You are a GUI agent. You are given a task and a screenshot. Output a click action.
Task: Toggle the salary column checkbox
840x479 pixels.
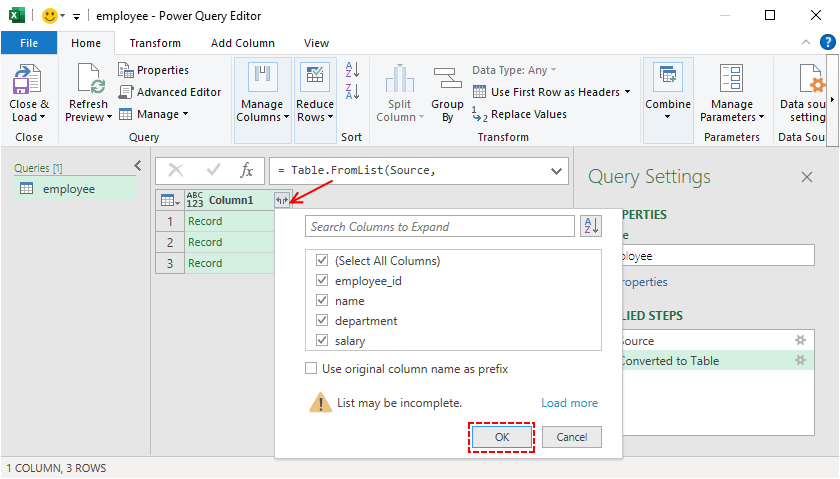(322, 341)
